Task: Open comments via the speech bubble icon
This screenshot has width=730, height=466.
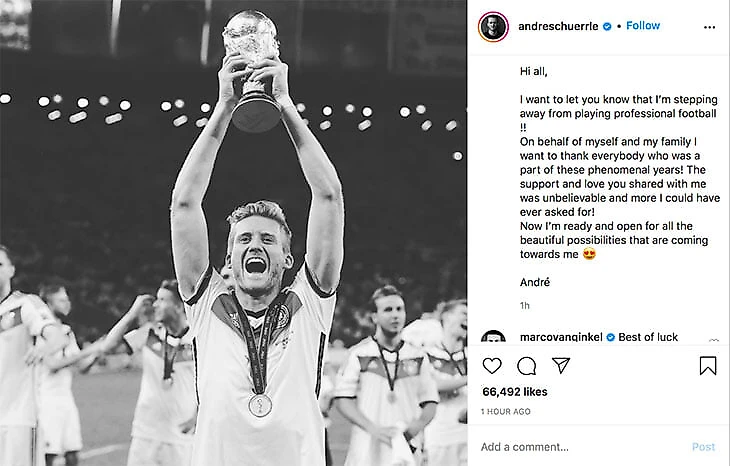Action: coord(526,366)
